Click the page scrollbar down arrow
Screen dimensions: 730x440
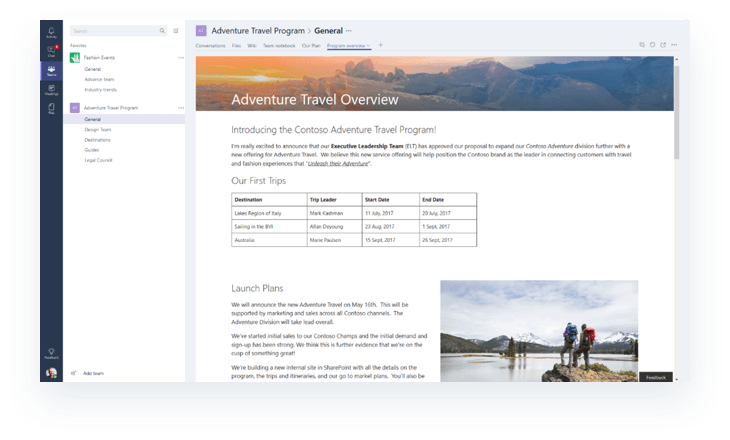pos(676,379)
